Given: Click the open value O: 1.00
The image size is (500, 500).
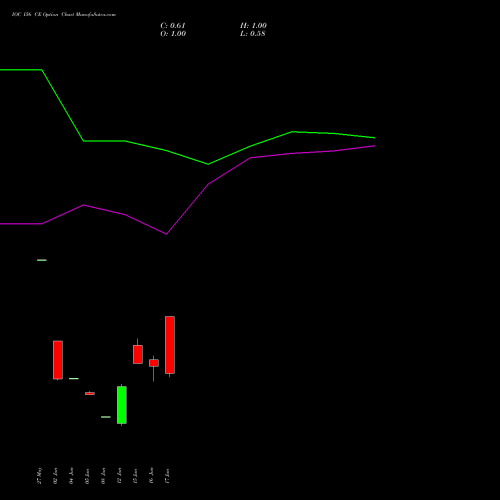Looking at the screenshot, I should point(173,34).
